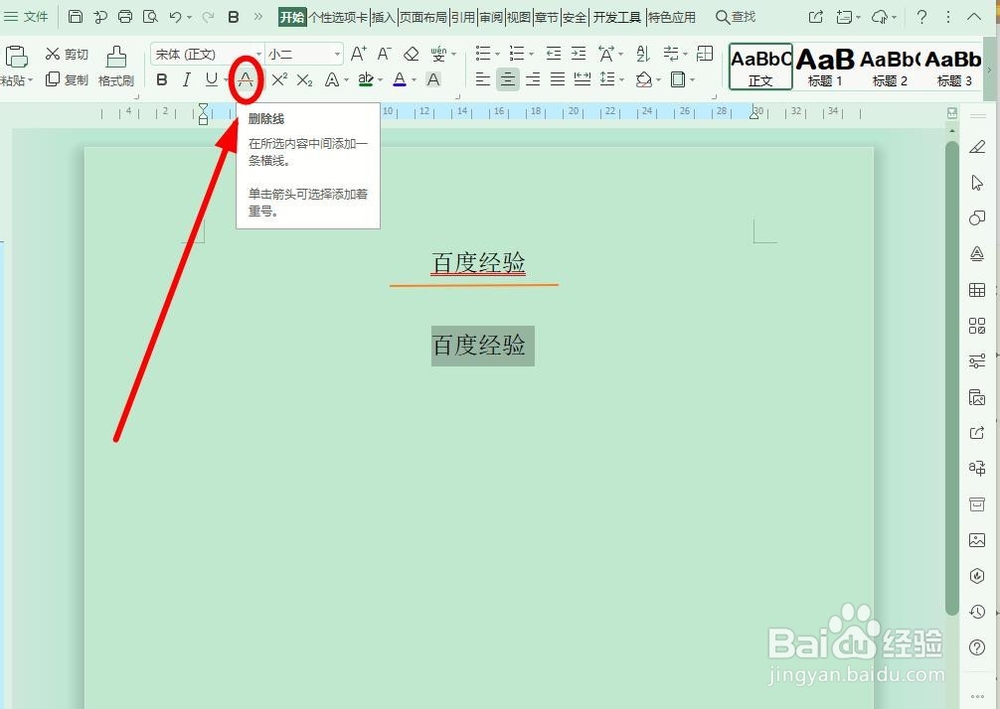1000x709 pixels.
Task: Apply the 标题 3 style
Action: [x=953, y=66]
